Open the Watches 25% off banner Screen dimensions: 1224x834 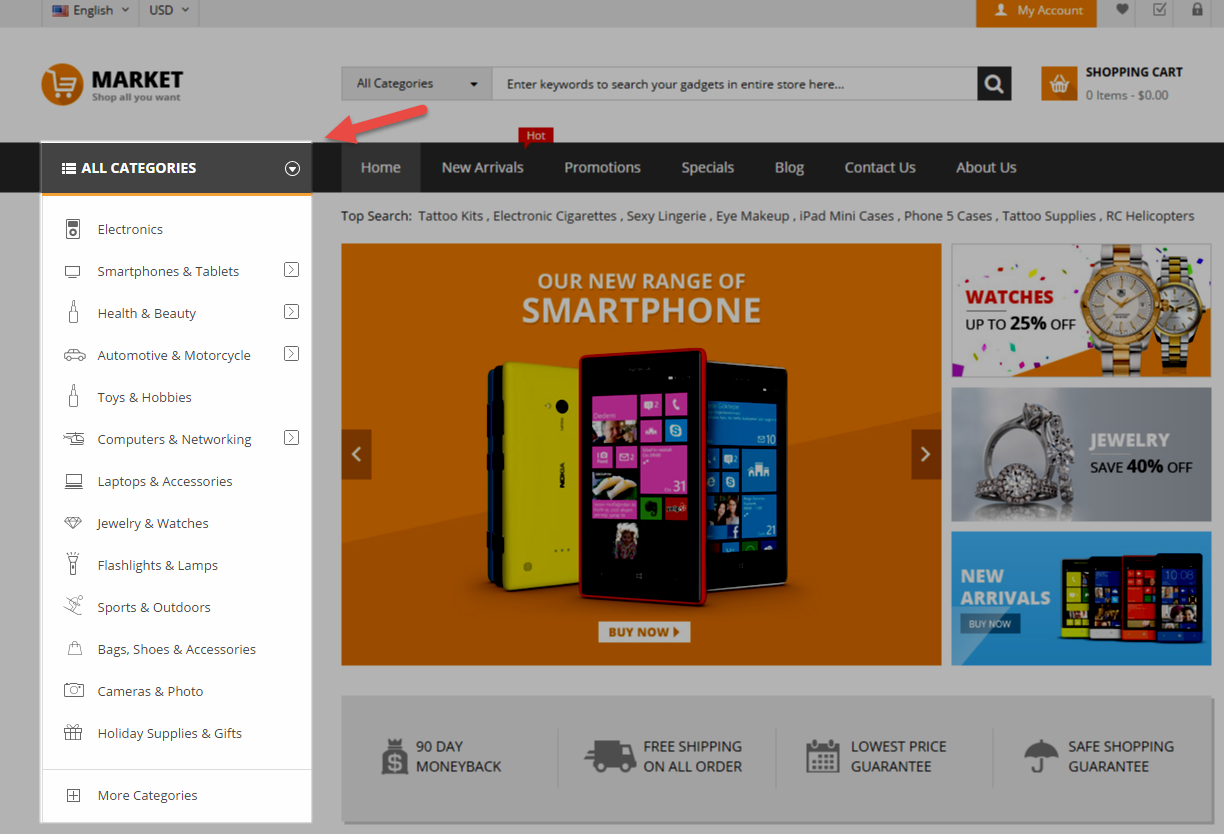tap(1081, 311)
